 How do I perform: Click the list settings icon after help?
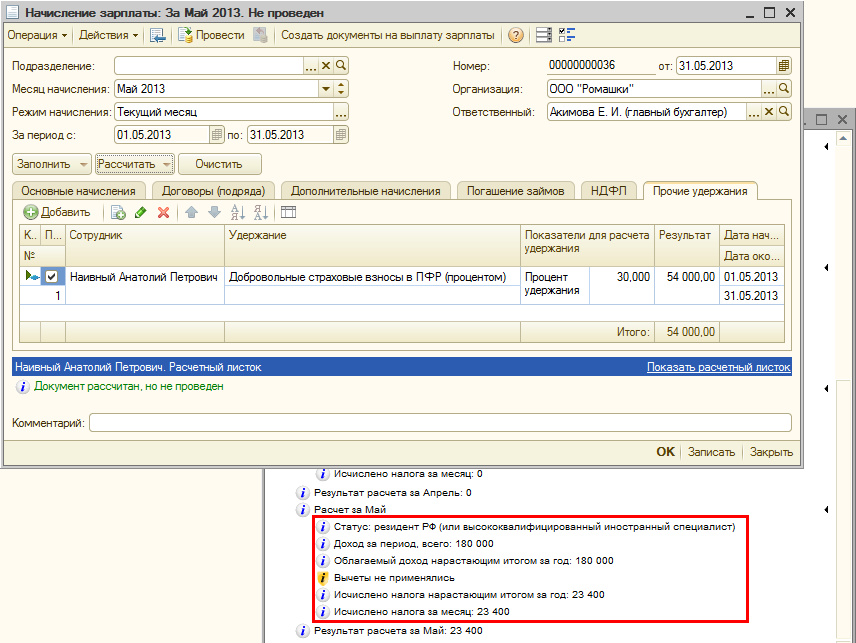click(544, 35)
